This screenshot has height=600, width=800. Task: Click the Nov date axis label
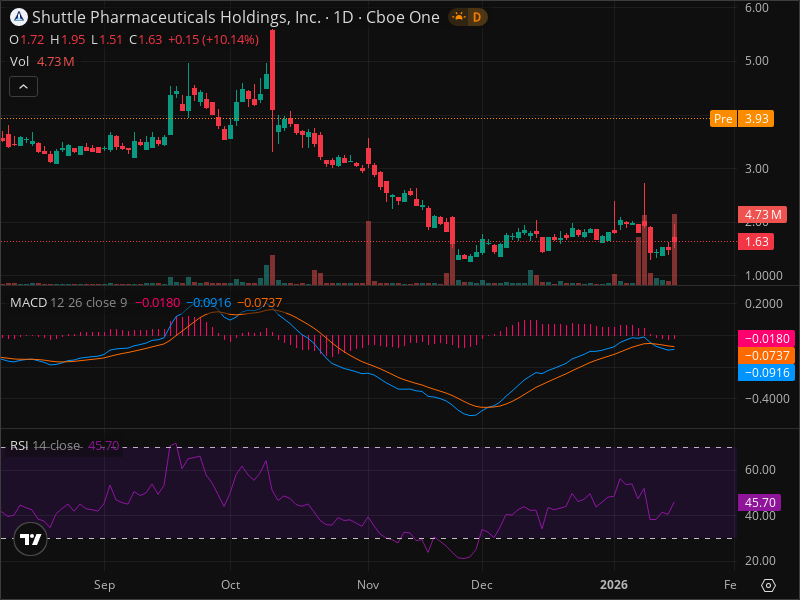pos(368,585)
